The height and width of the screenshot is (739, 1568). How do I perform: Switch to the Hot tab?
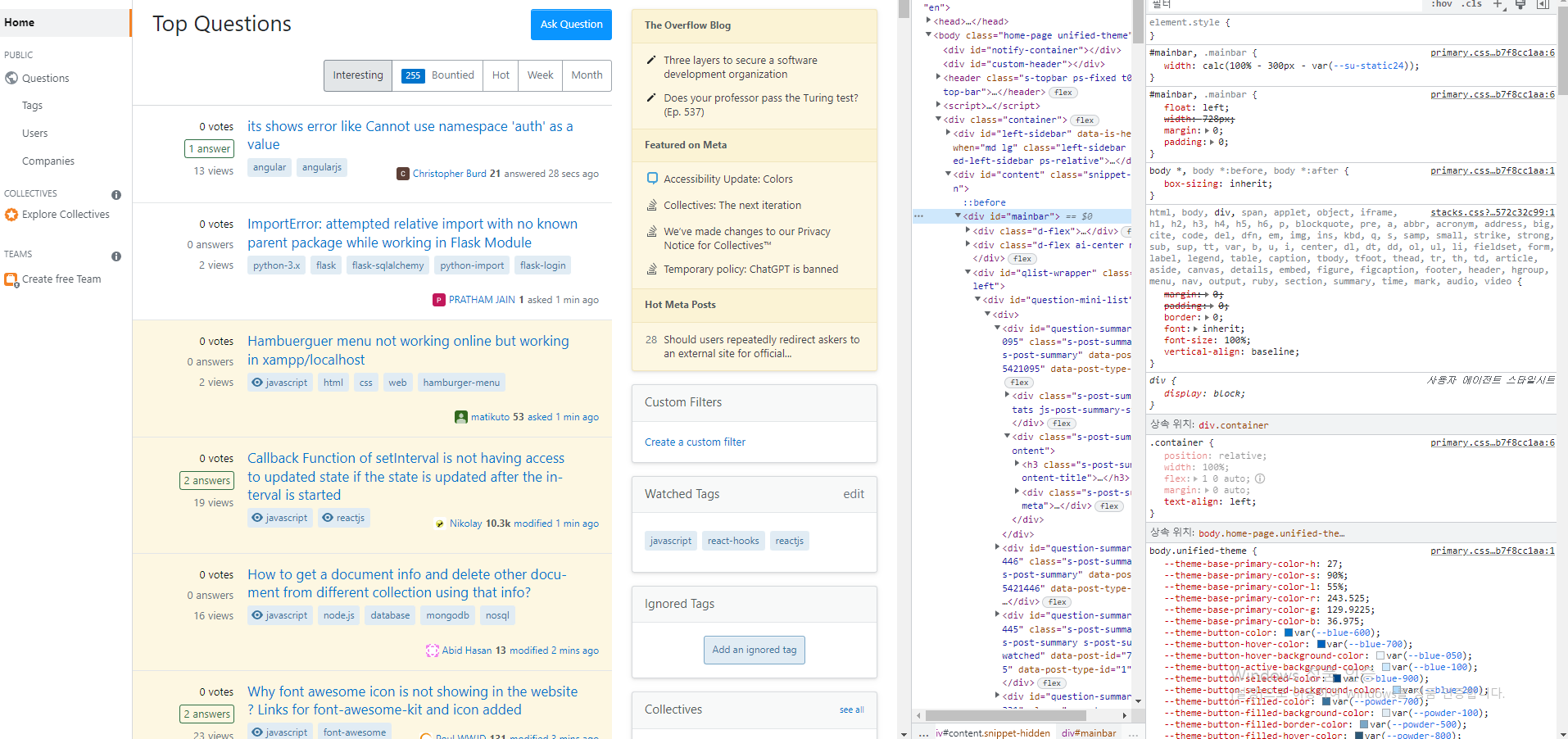coord(501,75)
